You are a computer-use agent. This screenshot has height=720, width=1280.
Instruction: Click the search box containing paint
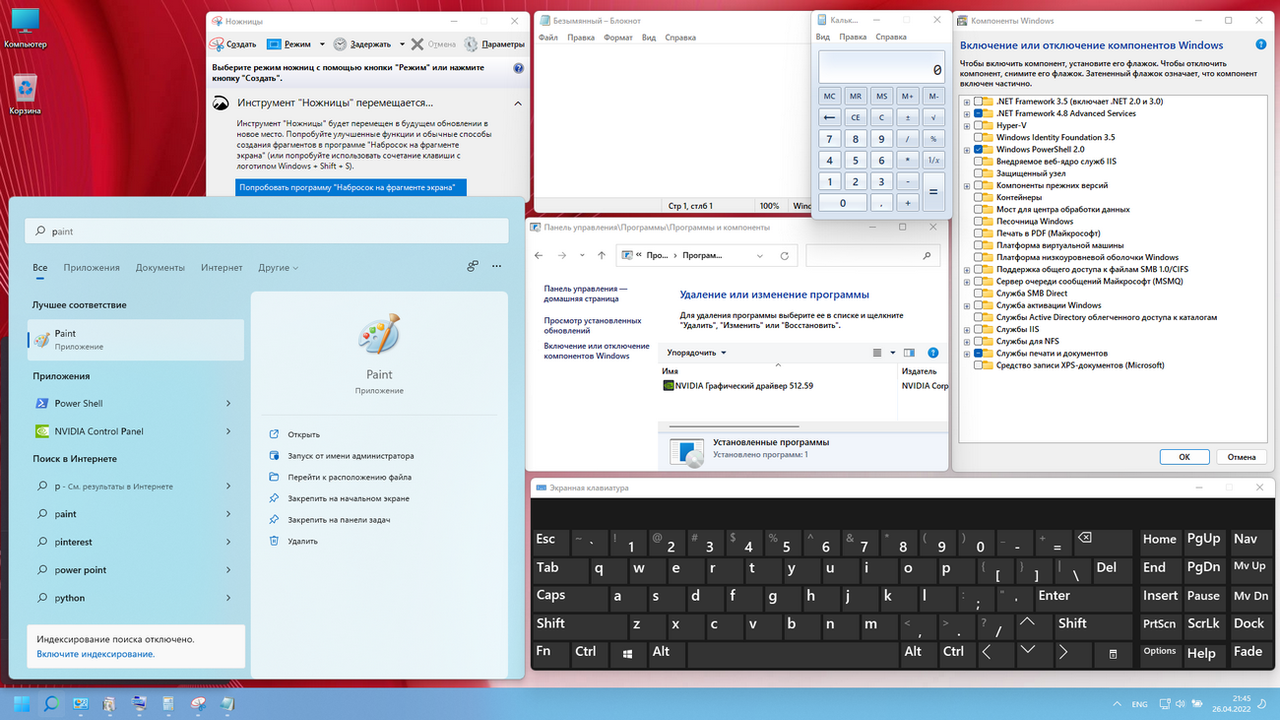pos(266,231)
